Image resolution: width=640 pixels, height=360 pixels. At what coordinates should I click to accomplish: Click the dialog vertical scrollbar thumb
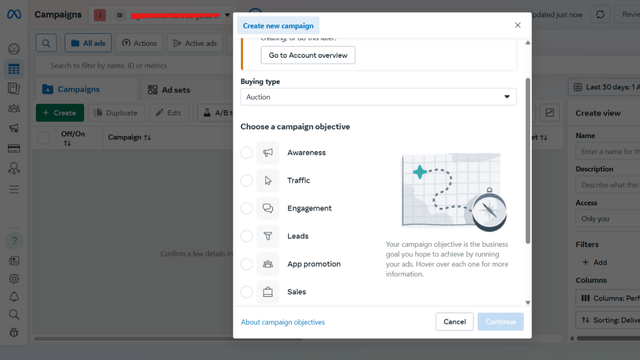point(528,161)
